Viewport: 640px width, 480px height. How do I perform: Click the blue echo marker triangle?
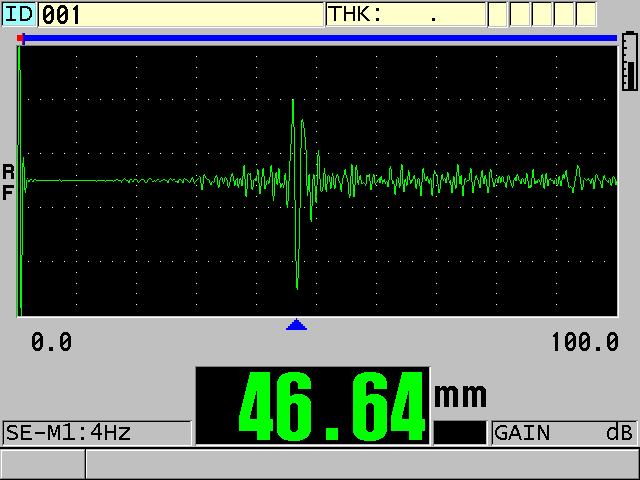click(296, 324)
